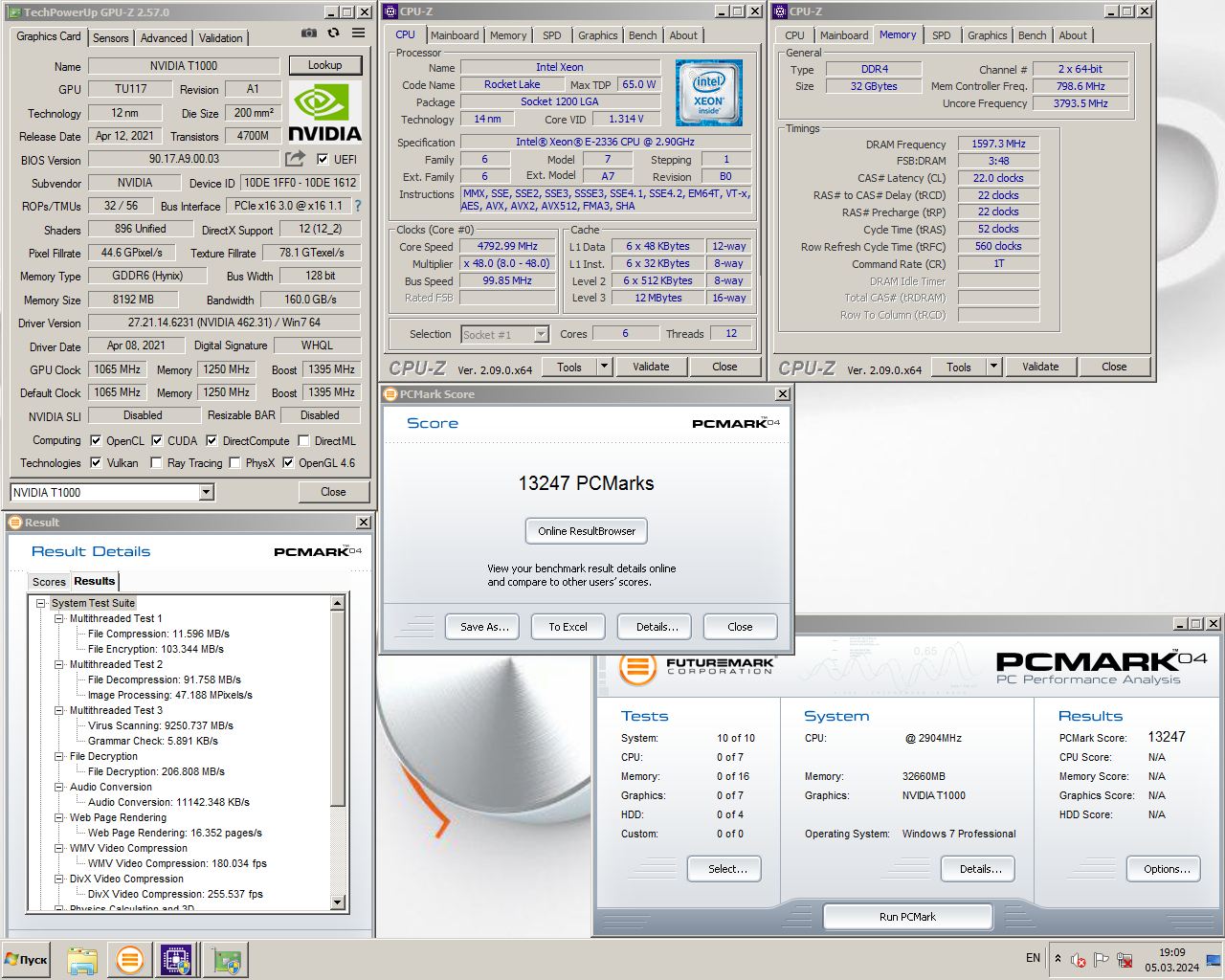Viewport: 1225px width, 980px height.
Task: Select 'File Encryption: 103.344 MB/s' tree row
Action: pos(156,649)
